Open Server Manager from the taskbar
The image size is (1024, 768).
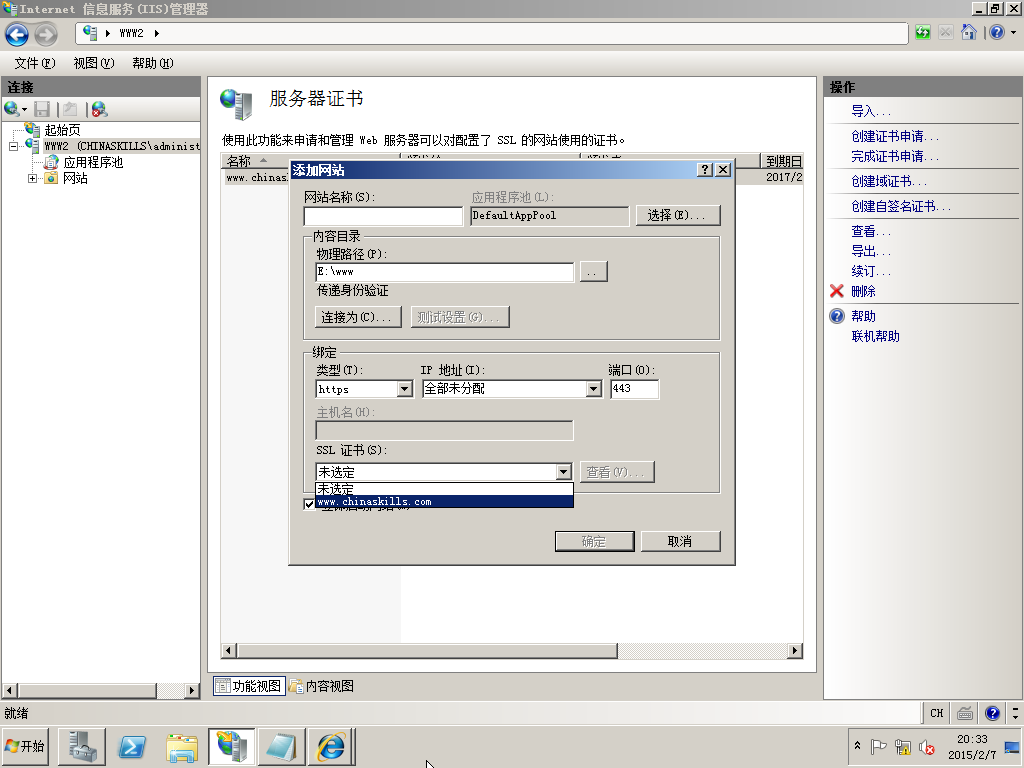(82, 746)
